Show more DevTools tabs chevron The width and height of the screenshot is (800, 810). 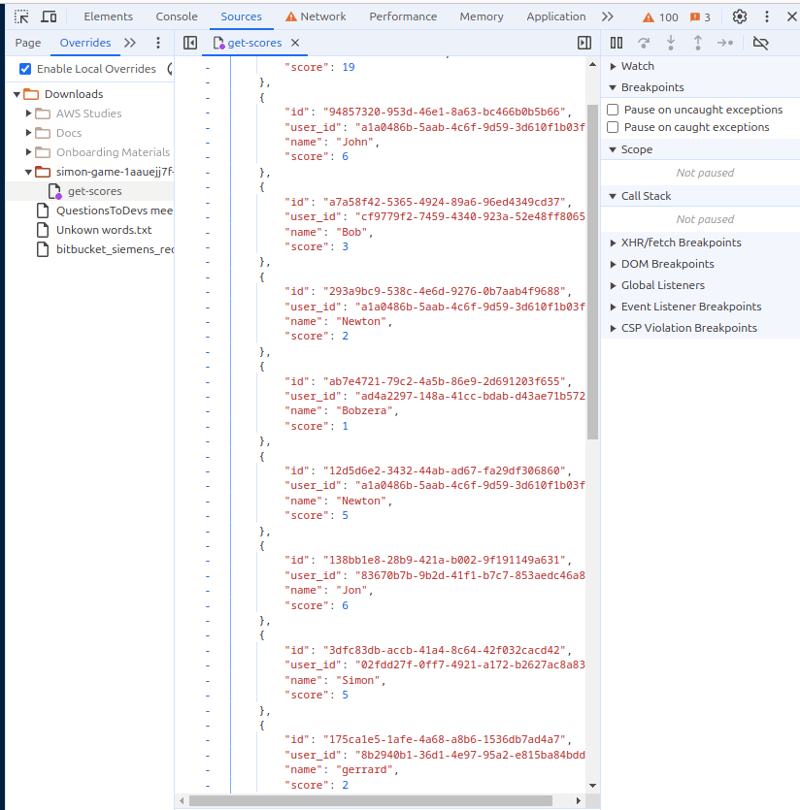[x=607, y=17]
